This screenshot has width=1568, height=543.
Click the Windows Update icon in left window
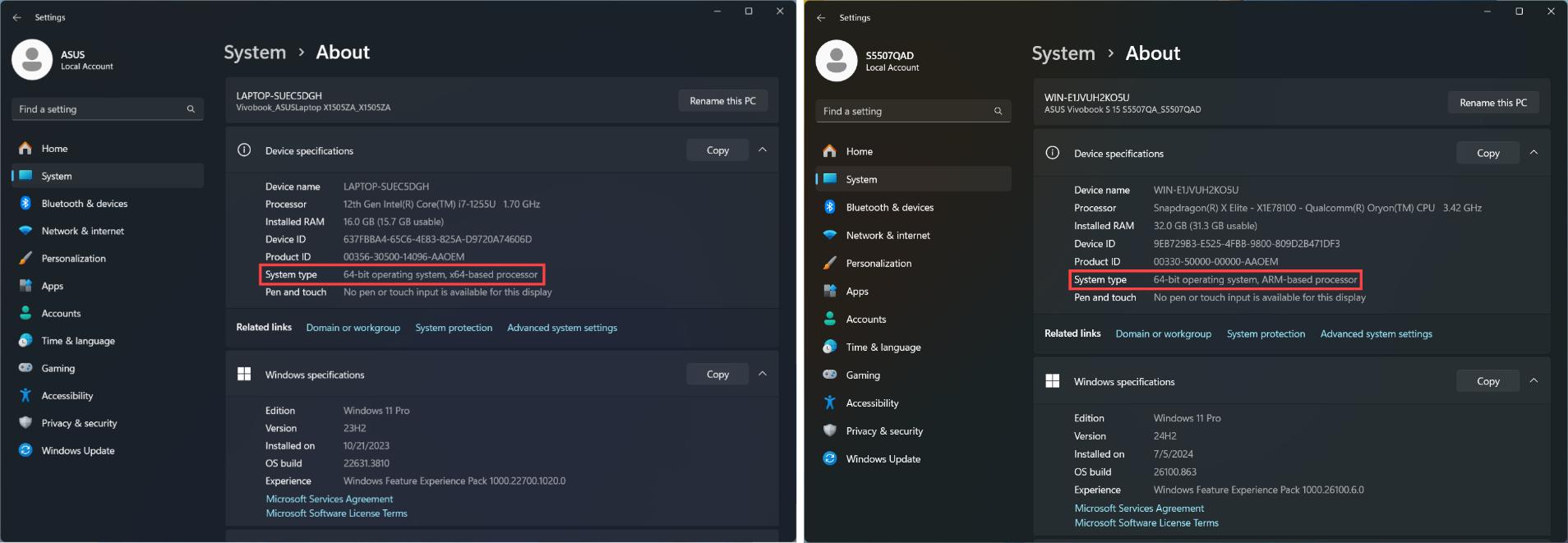(25, 450)
